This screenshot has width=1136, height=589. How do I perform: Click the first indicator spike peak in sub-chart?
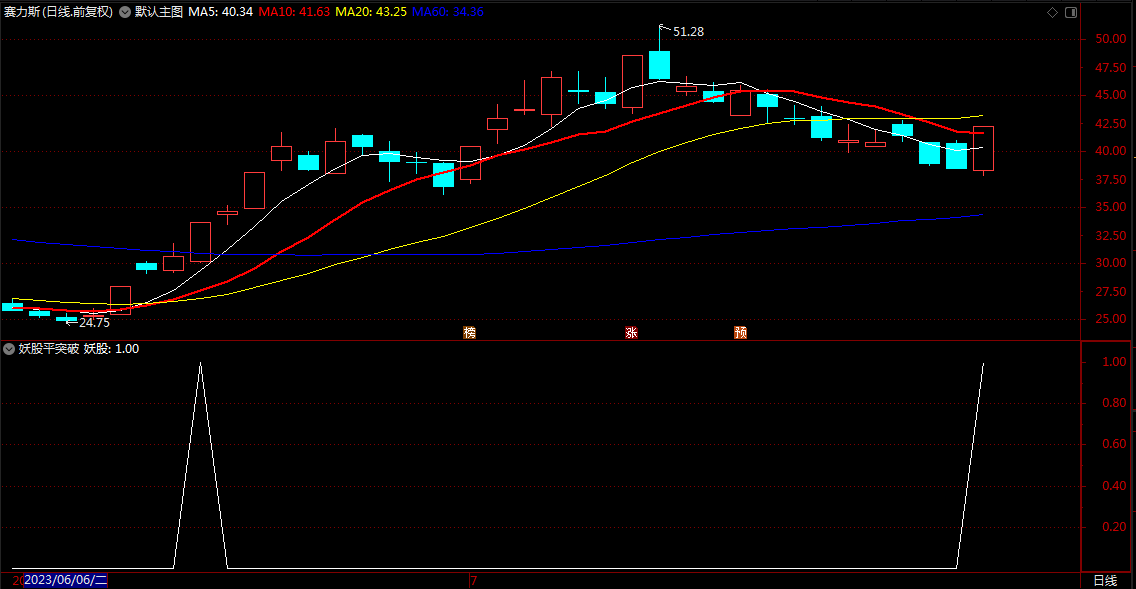201,364
